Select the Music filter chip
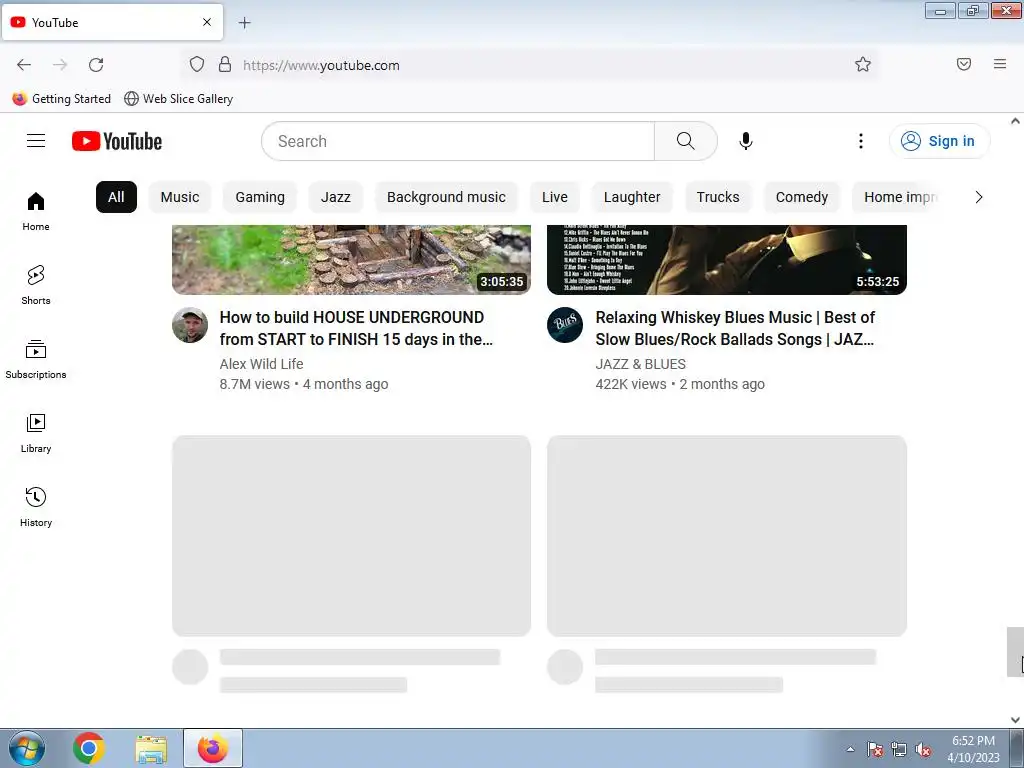This screenshot has width=1024, height=768. (x=180, y=197)
